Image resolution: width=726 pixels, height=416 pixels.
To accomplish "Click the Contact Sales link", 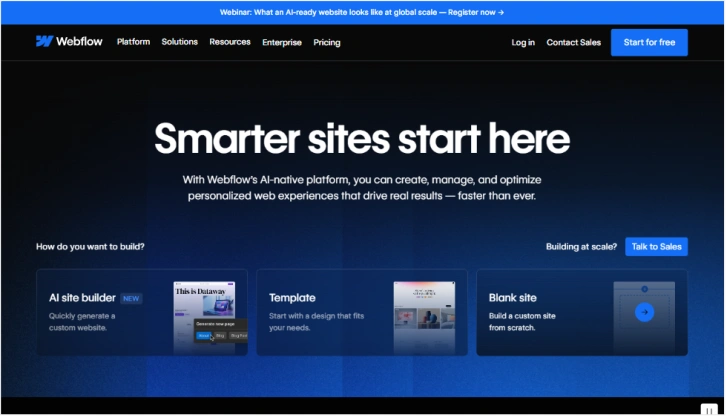I will 573,42.
